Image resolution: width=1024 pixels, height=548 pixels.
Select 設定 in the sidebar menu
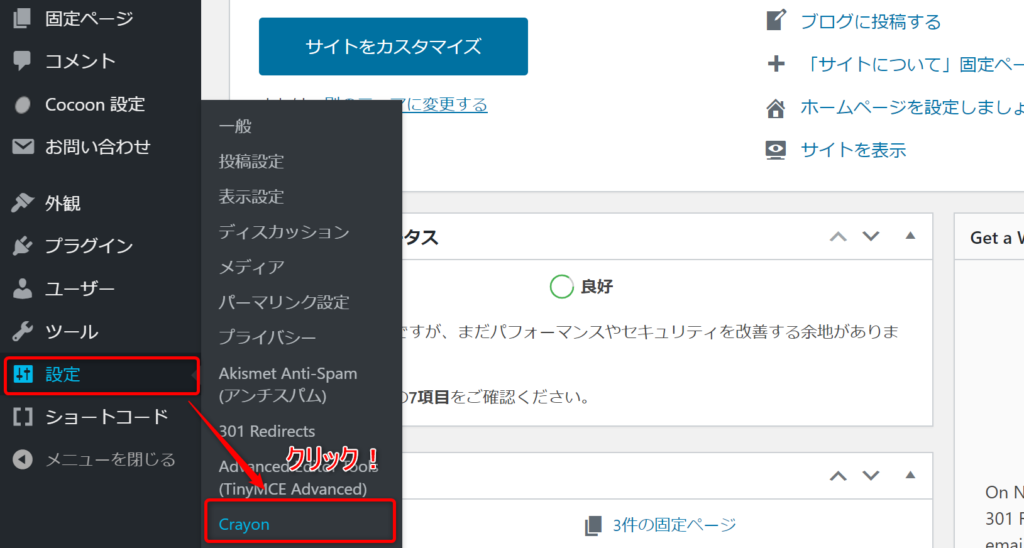[x=101, y=375]
